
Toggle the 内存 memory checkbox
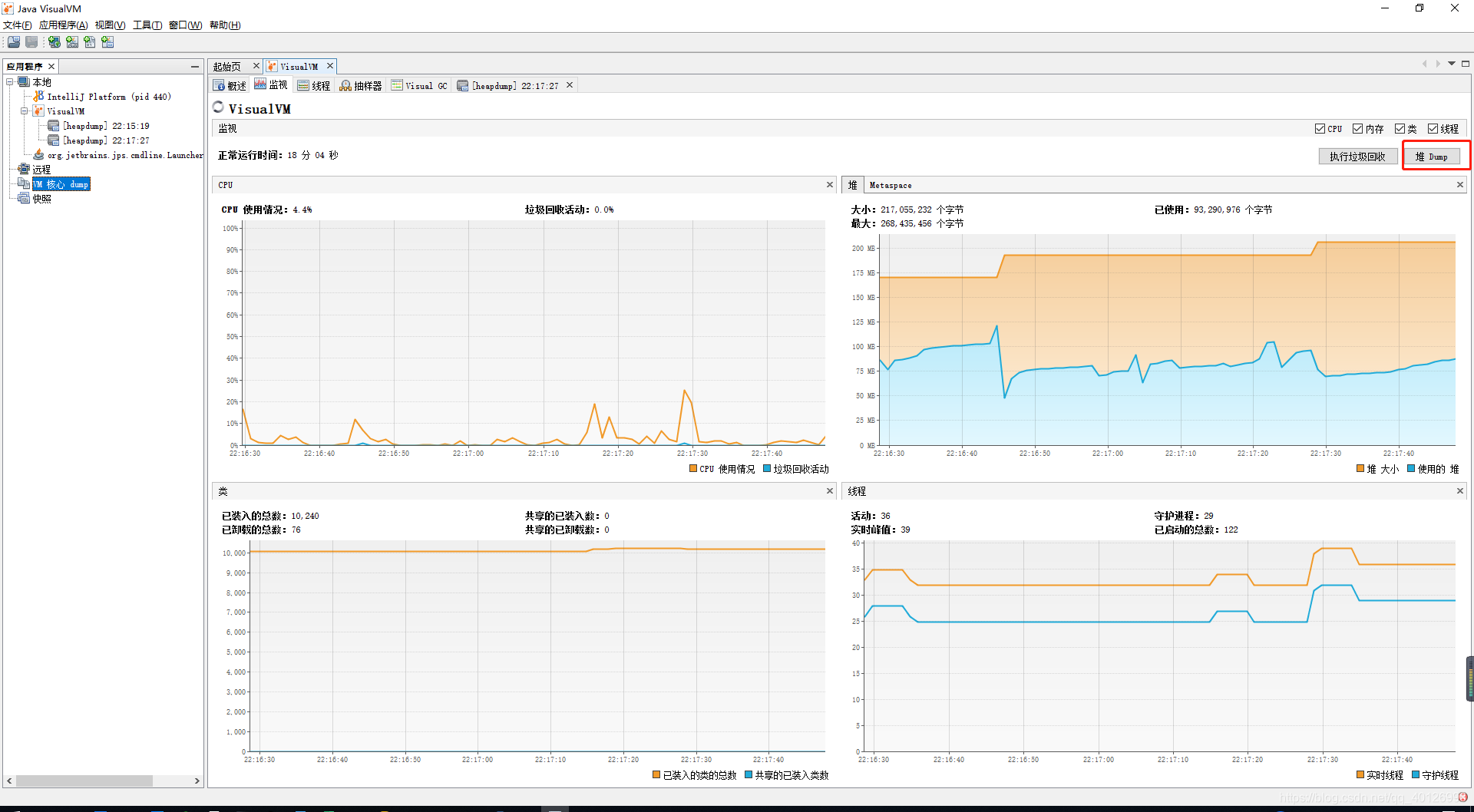[1357, 129]
